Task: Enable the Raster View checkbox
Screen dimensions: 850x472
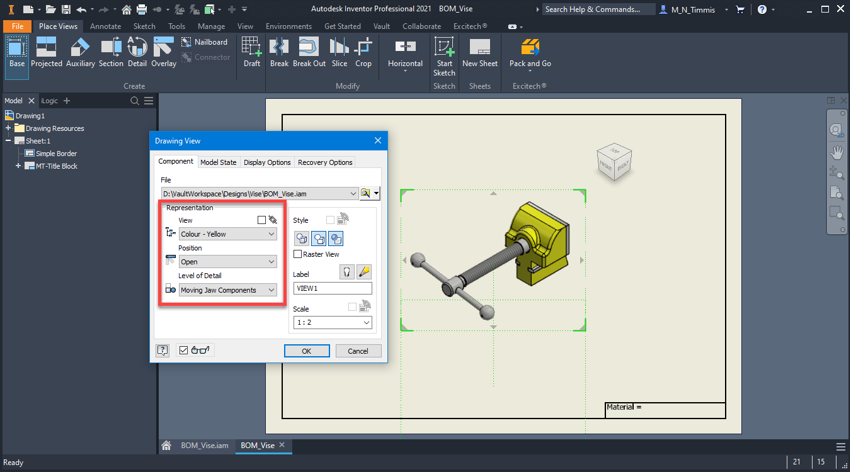Action: [x=298, y=254]
